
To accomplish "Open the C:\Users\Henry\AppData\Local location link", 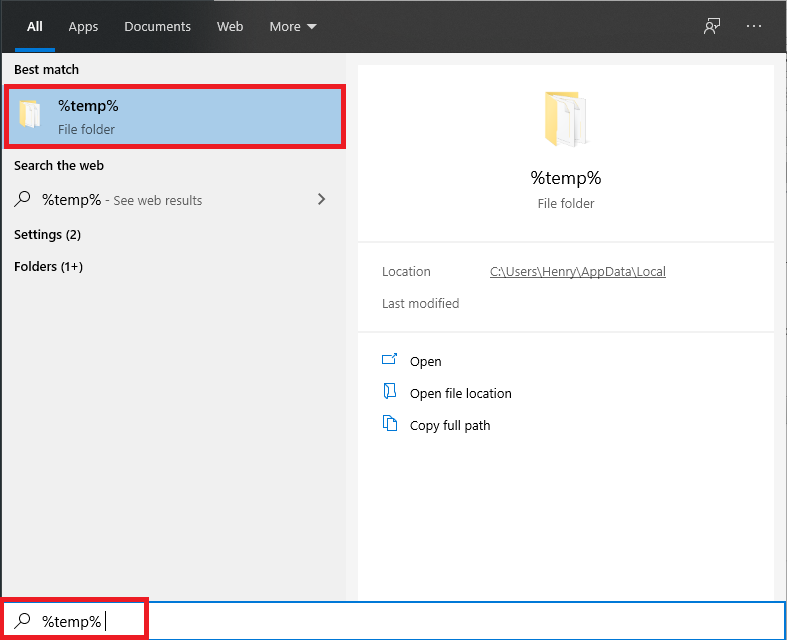I will pyautogui.click(x=578, y=272).
